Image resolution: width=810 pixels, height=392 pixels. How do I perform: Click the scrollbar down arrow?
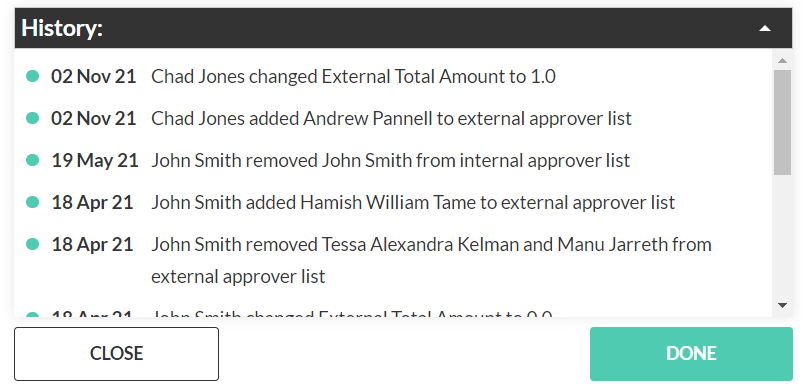click(782, 305)
